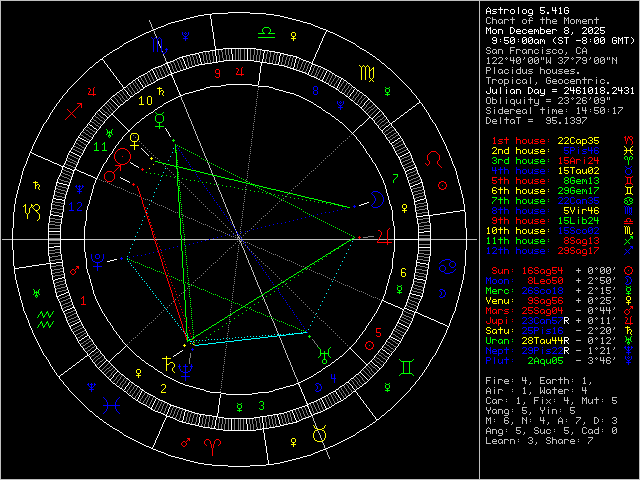
Task: Click the Capricorn glyph in the 1st house row
Action: pyautogui.click(x=628, y=141)
